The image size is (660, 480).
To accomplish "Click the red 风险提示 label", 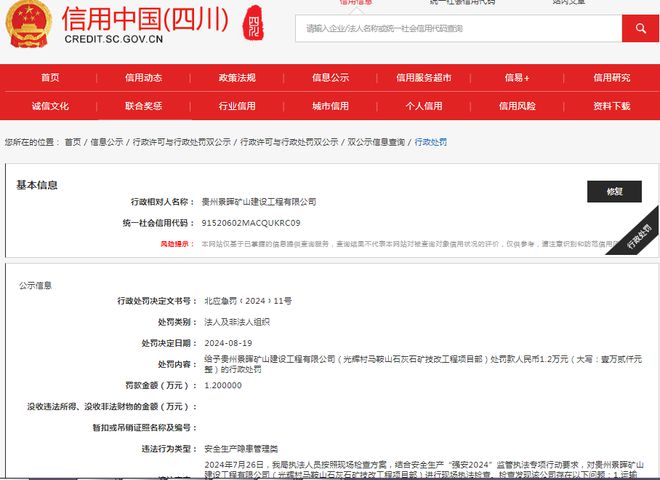I will 177,244.
